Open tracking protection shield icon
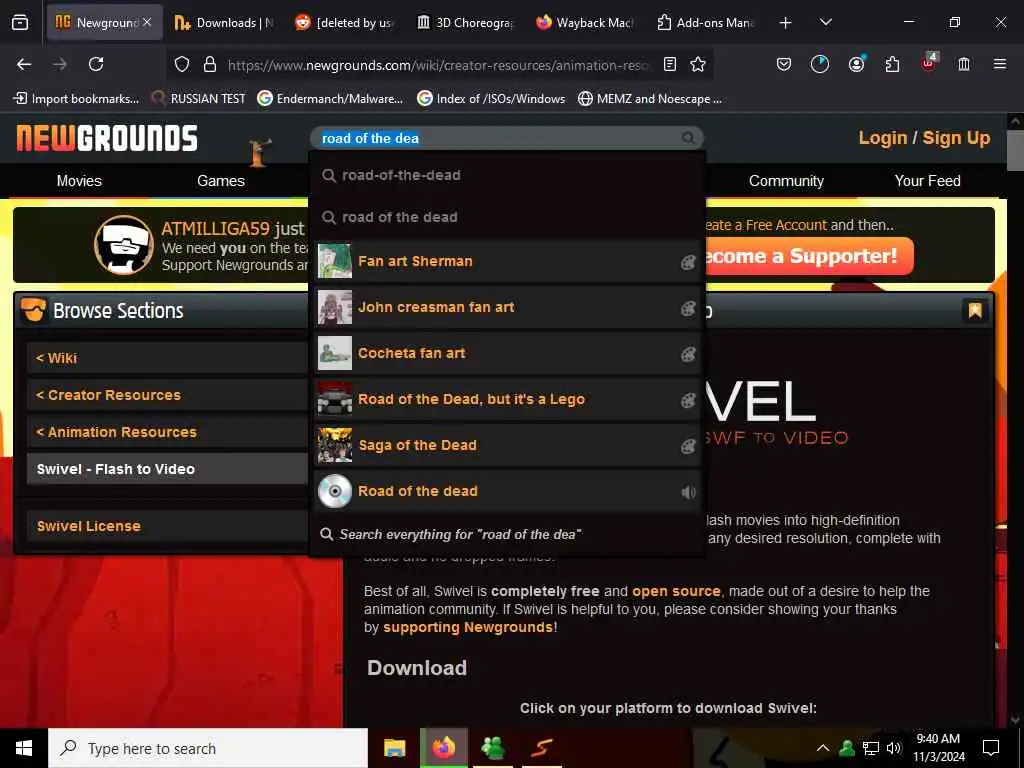The height and width of the screenshot is (768, 1024). pyautogui.click(x=182, y=64)
